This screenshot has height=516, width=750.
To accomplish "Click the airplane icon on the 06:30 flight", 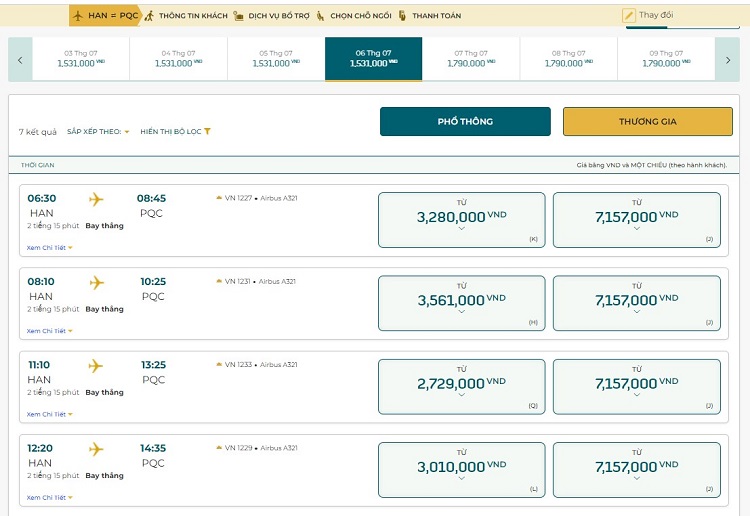I will click(x=96, y=199).
